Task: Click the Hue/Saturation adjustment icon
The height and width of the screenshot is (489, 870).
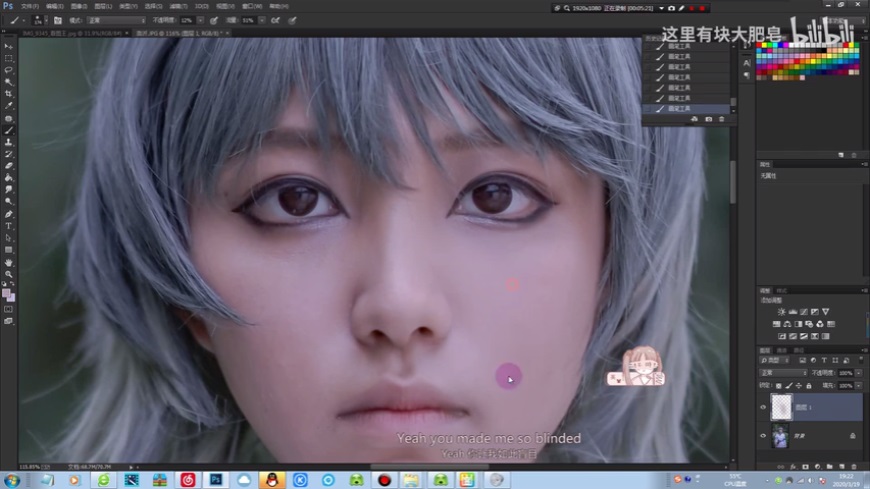Action: pyautogui.click(x=776, y=324)
